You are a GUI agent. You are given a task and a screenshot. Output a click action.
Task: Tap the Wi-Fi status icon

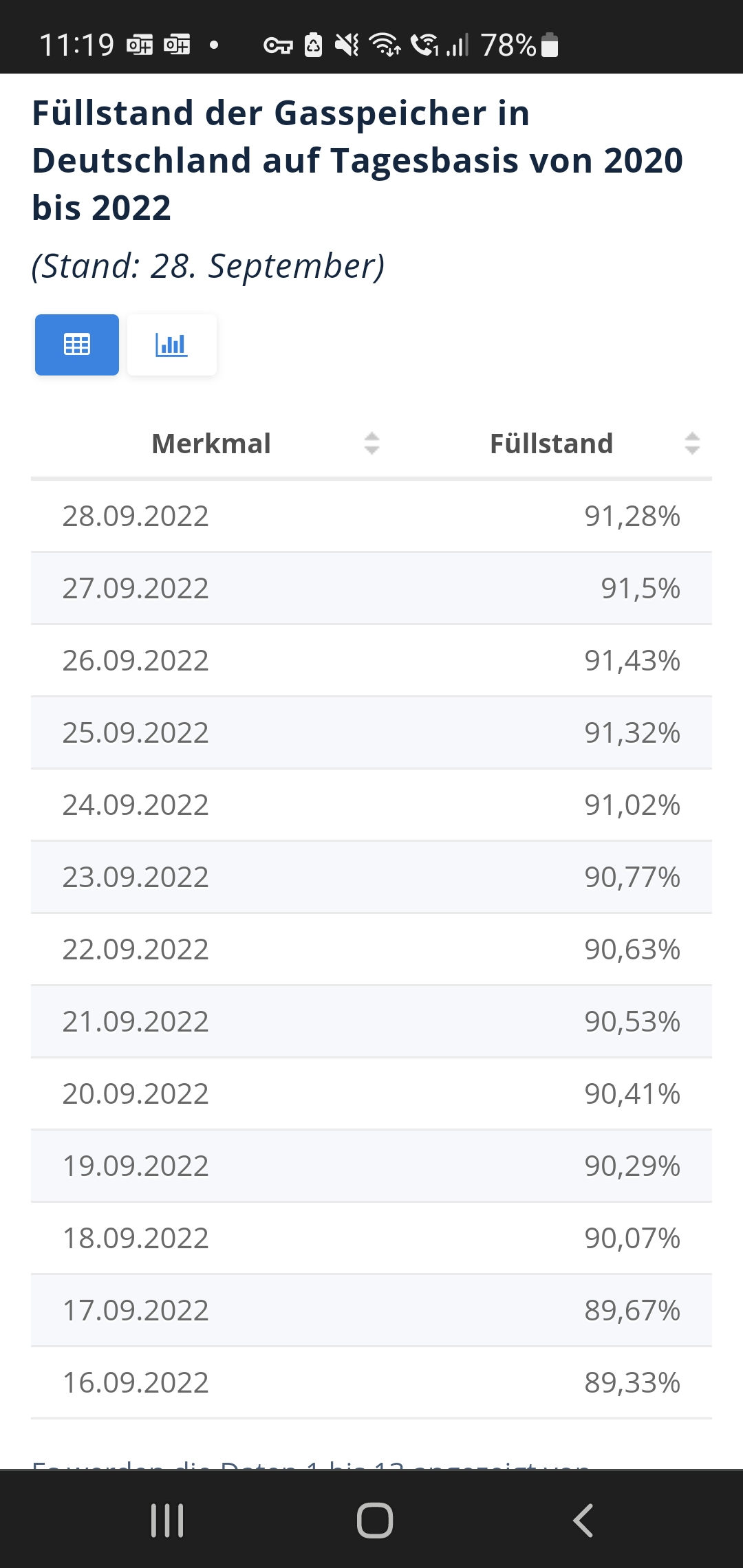(x=385, y=45)
